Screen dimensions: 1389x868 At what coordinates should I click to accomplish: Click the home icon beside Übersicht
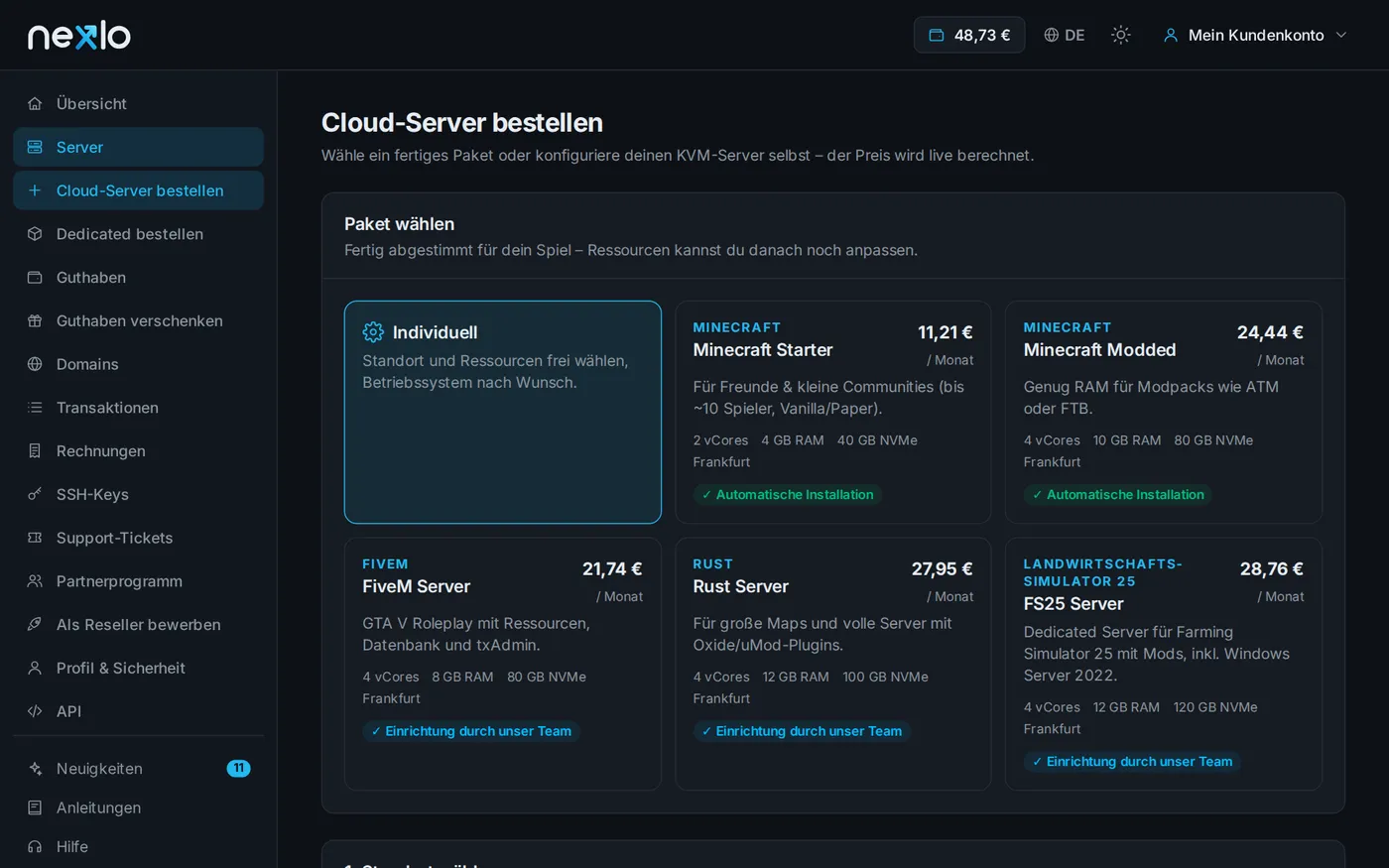coord(35,103)
